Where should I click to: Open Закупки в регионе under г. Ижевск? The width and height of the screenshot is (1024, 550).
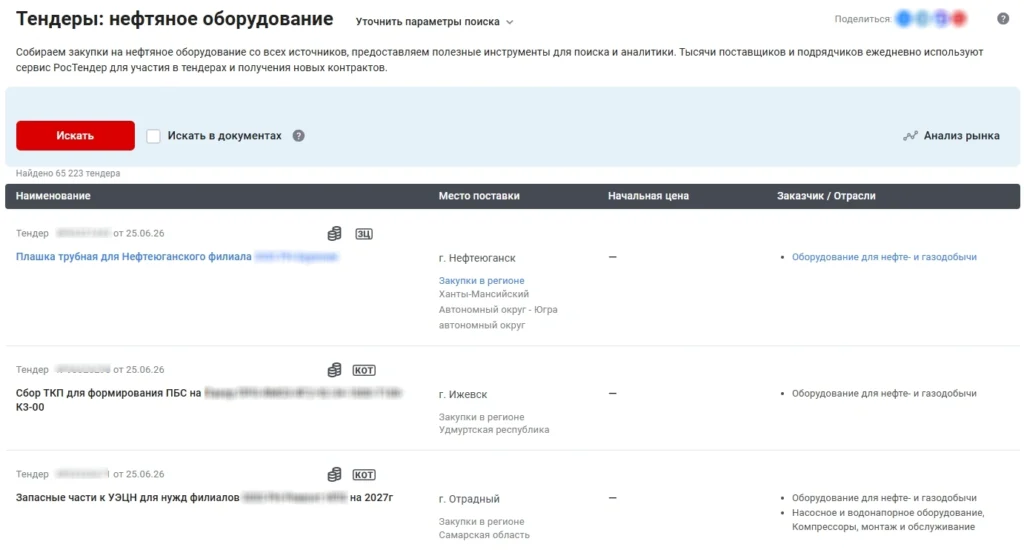click(x=481, y=417)
